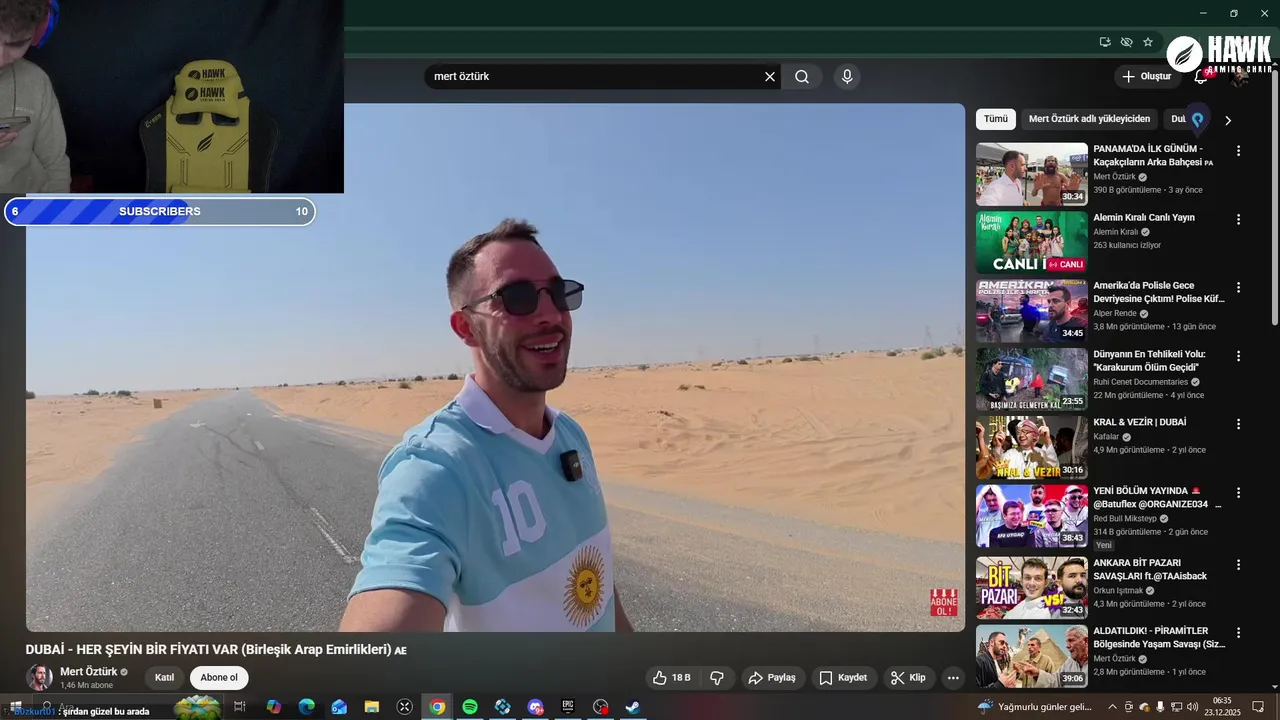Click the crossed-out eye icon in address bar
The height and width of the screenshot is (720, 1280).
1126,42
